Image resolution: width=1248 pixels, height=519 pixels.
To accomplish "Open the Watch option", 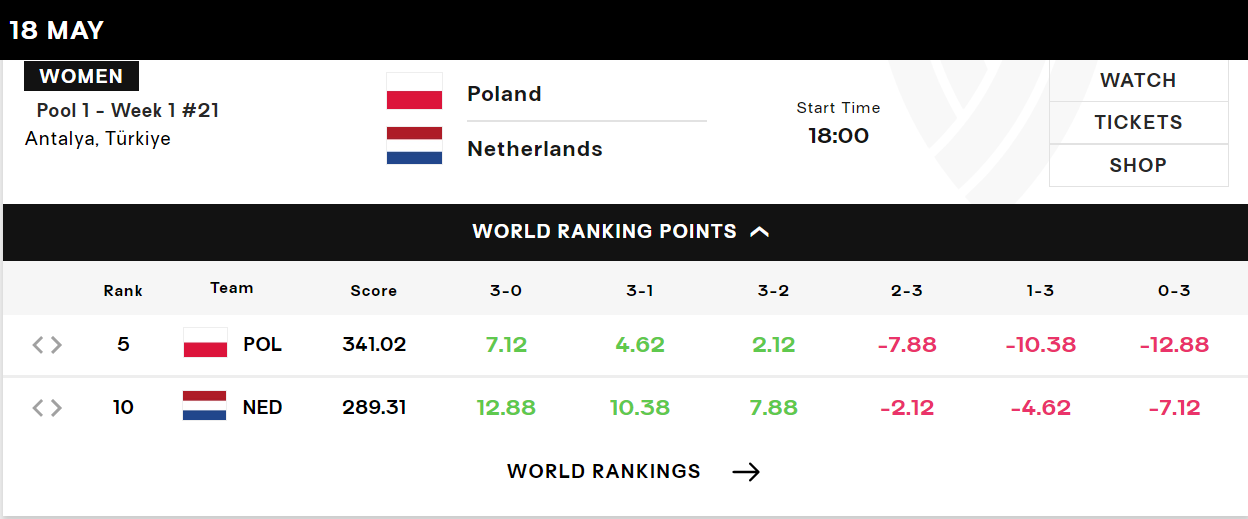I will pos(1138,80).
